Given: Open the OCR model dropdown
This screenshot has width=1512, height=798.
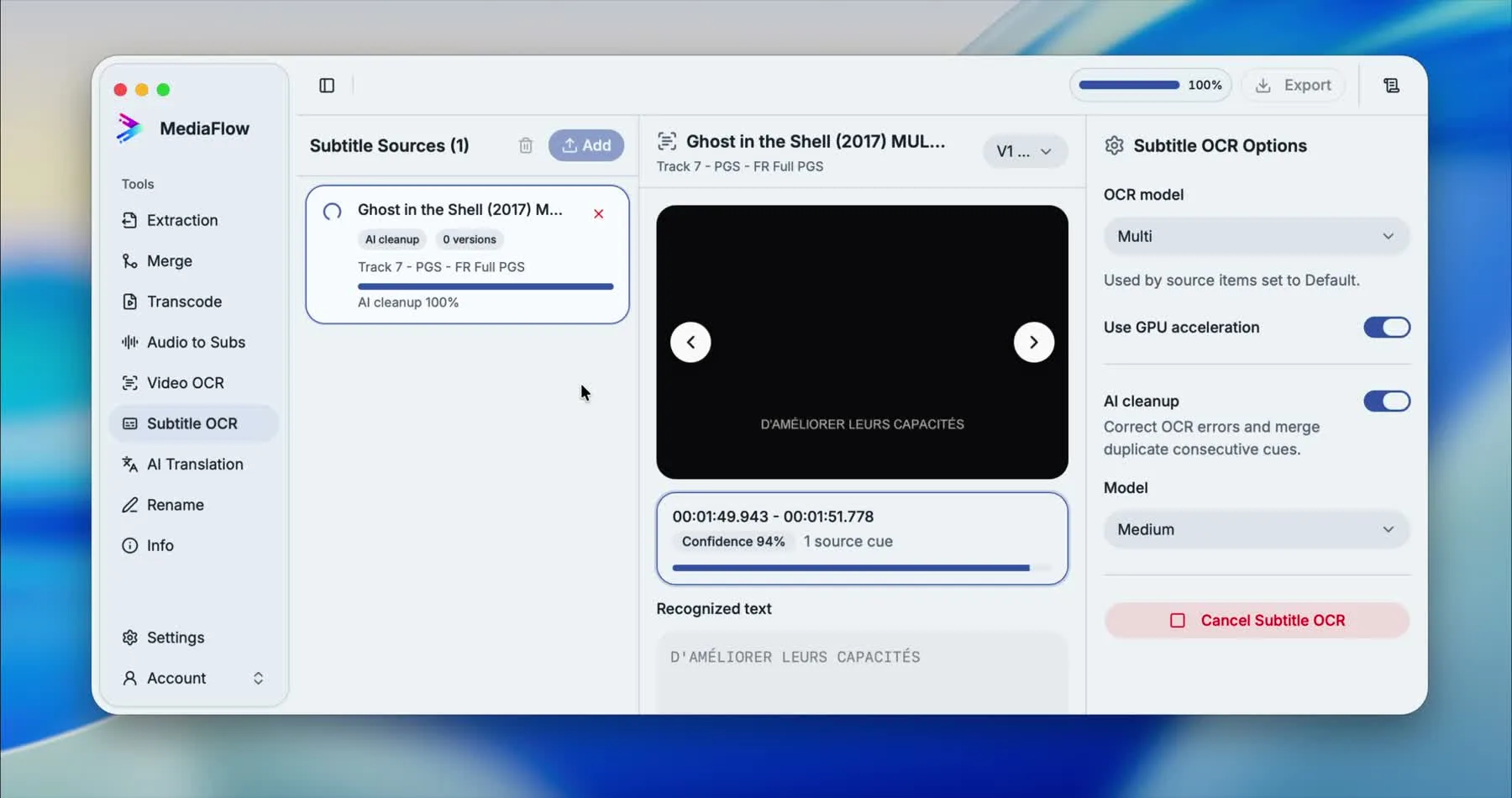Looking at the screenshot, I should point(1257,237).
